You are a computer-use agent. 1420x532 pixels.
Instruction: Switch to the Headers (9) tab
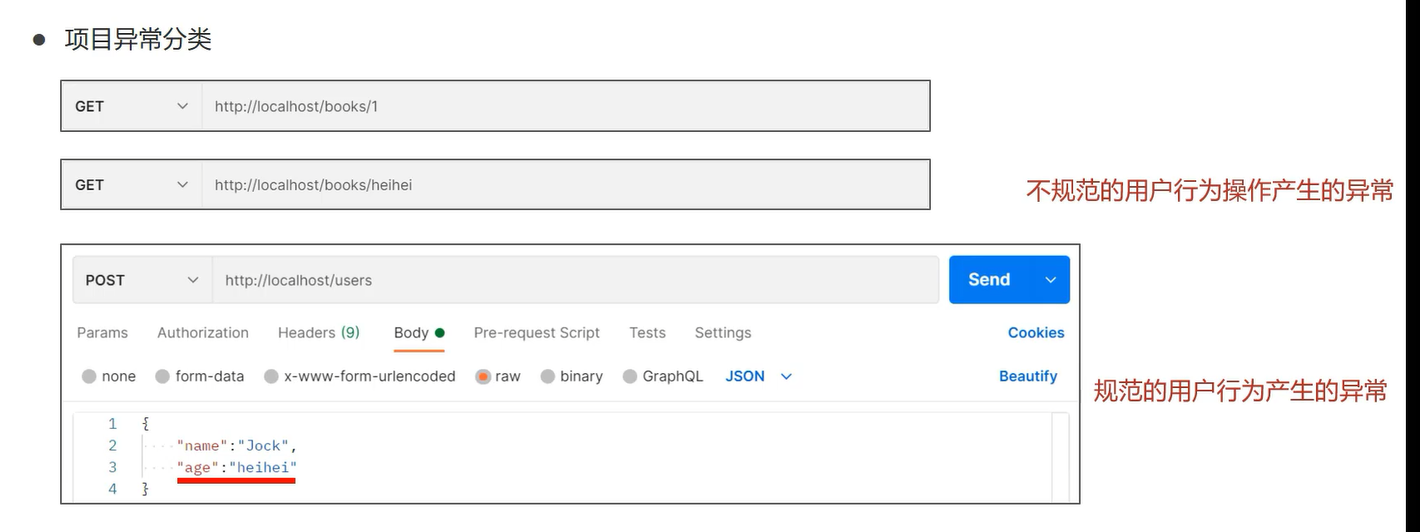318,333
